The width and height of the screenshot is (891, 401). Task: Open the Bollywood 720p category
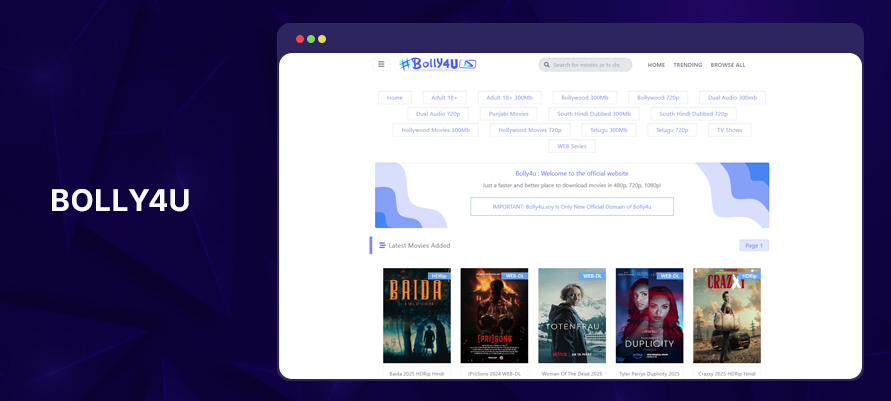point(658,98)
